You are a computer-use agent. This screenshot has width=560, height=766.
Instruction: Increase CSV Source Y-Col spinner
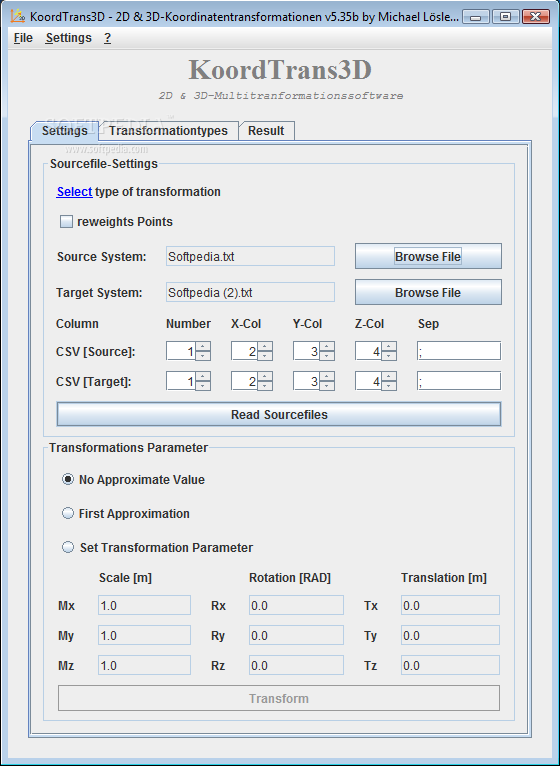click(327, 346)
